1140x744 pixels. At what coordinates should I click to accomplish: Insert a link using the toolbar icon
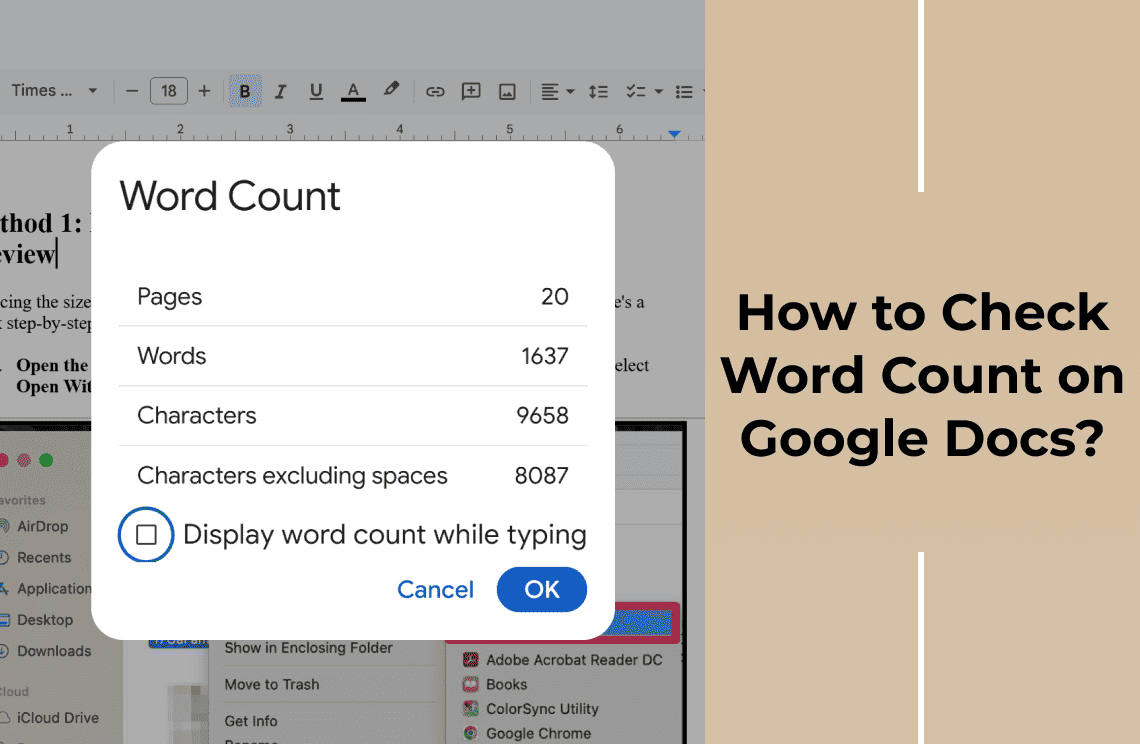[435, 91]
